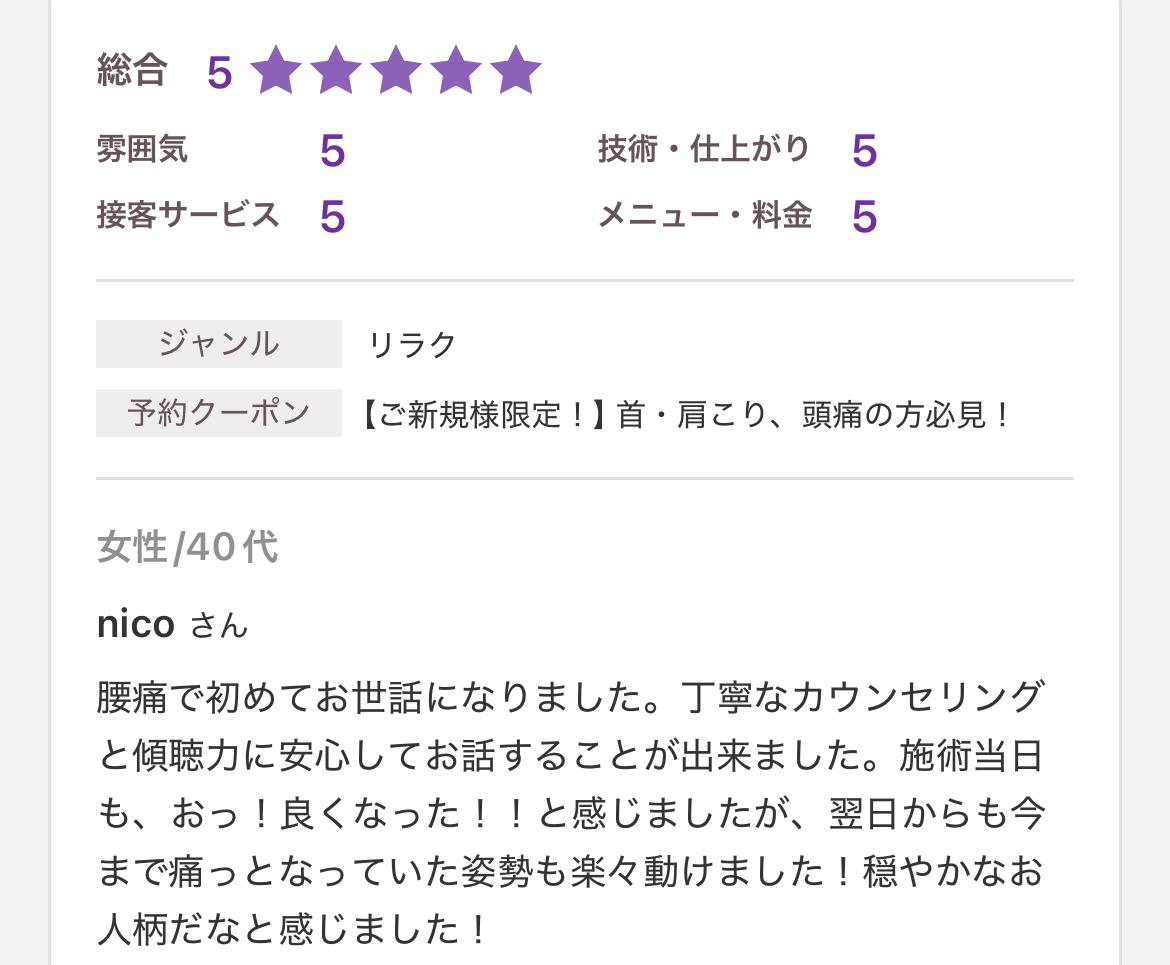The width and height of the screenshot is (1170, 965).
Task: Click the third purple rating star
Action: pyautogui.click(x=396, y=71)
